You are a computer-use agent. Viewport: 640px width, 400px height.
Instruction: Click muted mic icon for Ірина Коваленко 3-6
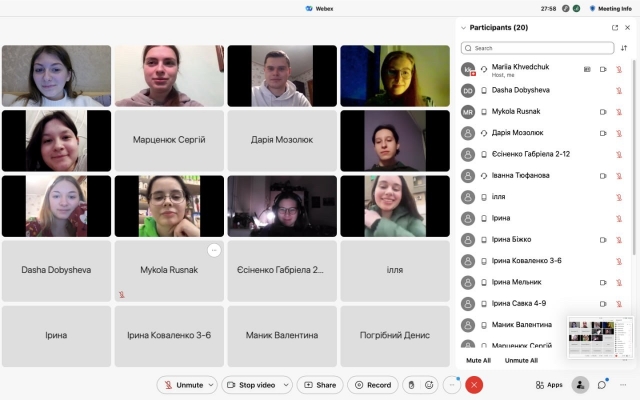(x=619, y=261)
